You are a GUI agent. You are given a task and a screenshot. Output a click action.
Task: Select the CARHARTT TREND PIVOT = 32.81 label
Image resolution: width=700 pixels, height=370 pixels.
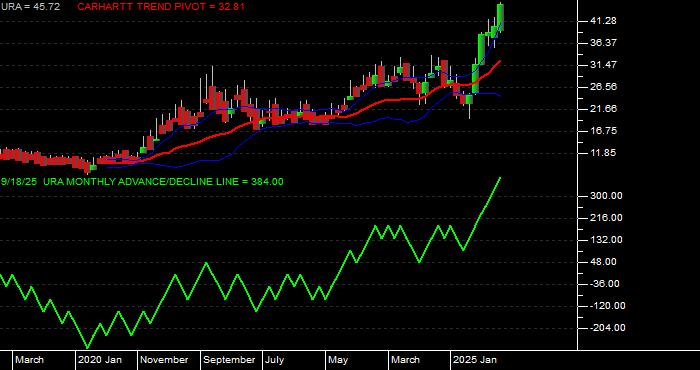click(x=161, y=7)
